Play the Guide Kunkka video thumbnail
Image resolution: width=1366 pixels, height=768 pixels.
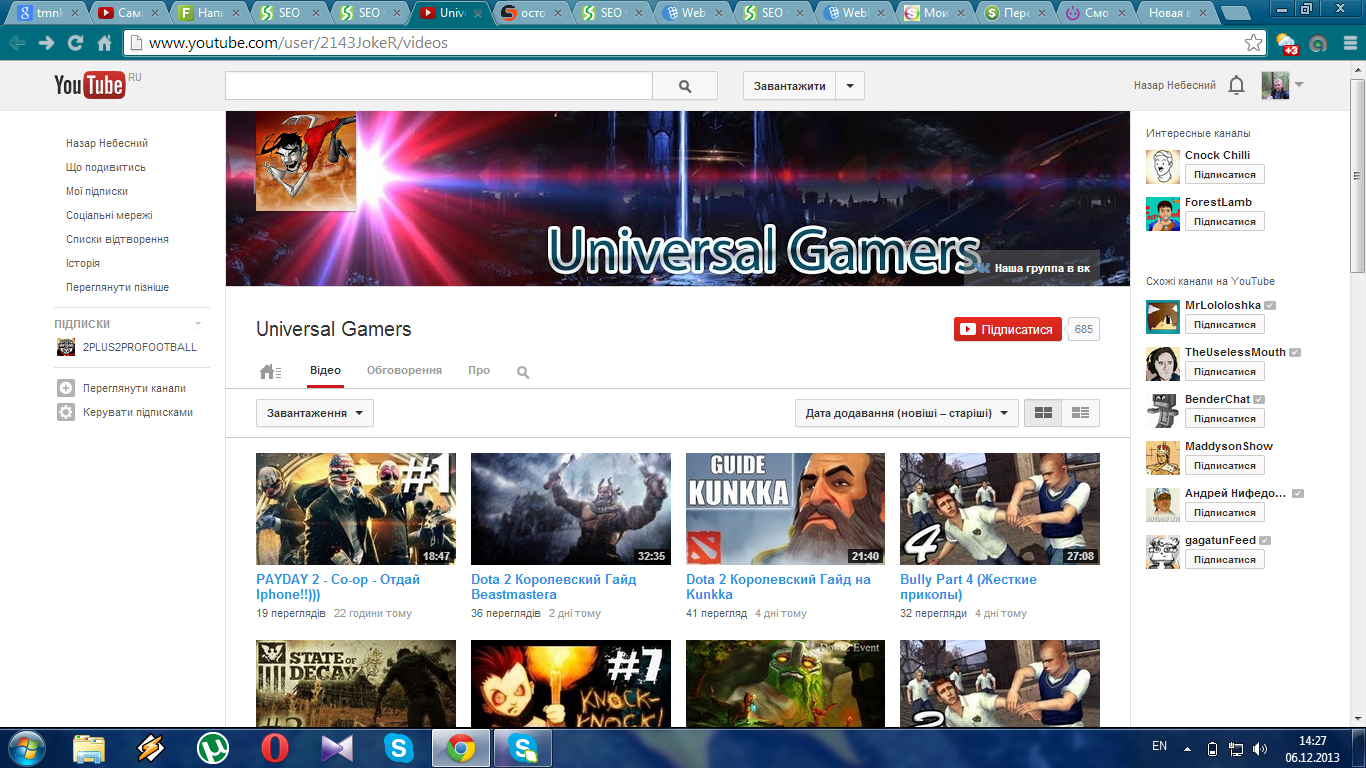(785, 509)
